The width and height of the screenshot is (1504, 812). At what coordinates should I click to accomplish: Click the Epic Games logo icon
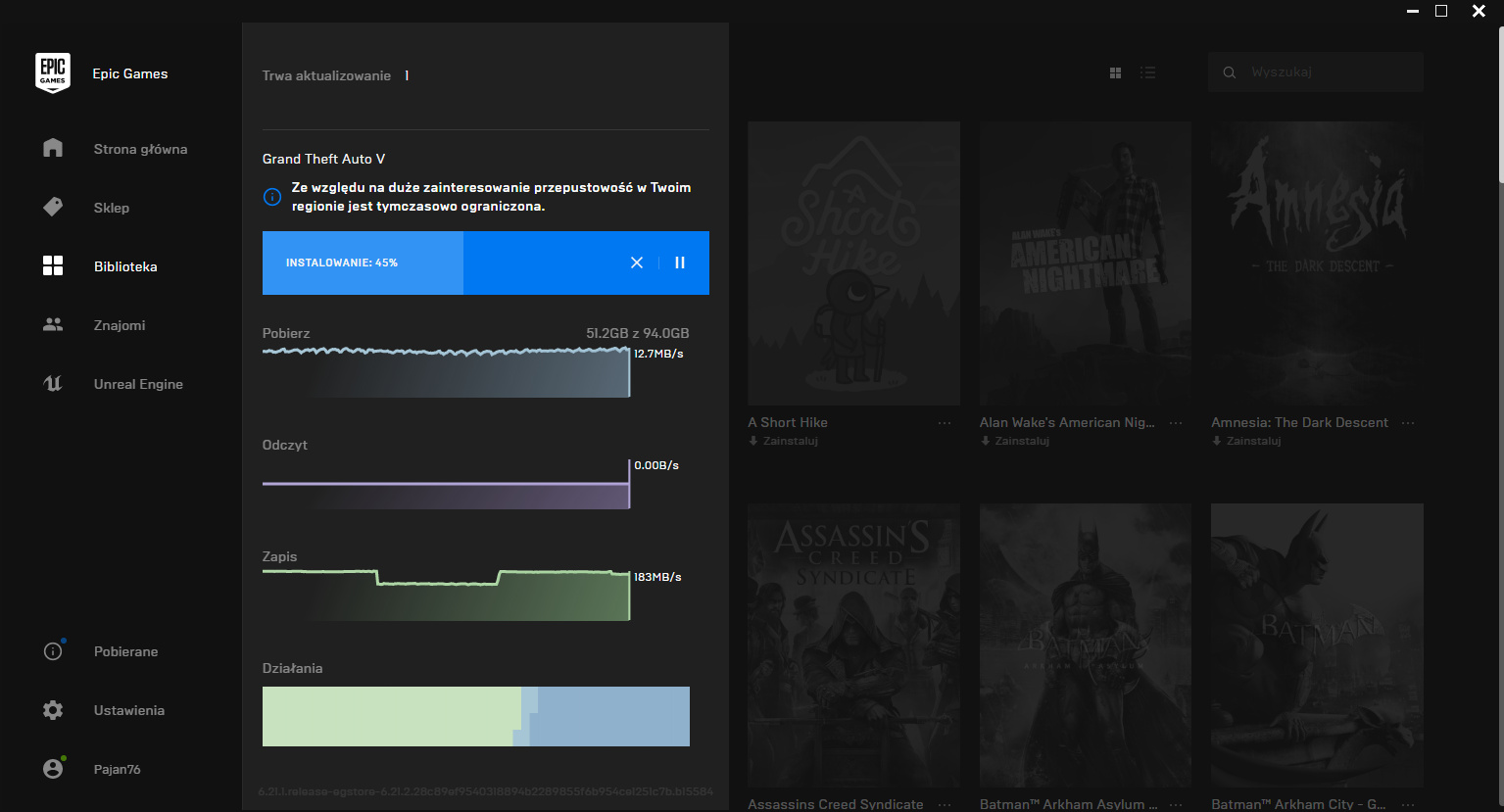[x=53, y=73]
